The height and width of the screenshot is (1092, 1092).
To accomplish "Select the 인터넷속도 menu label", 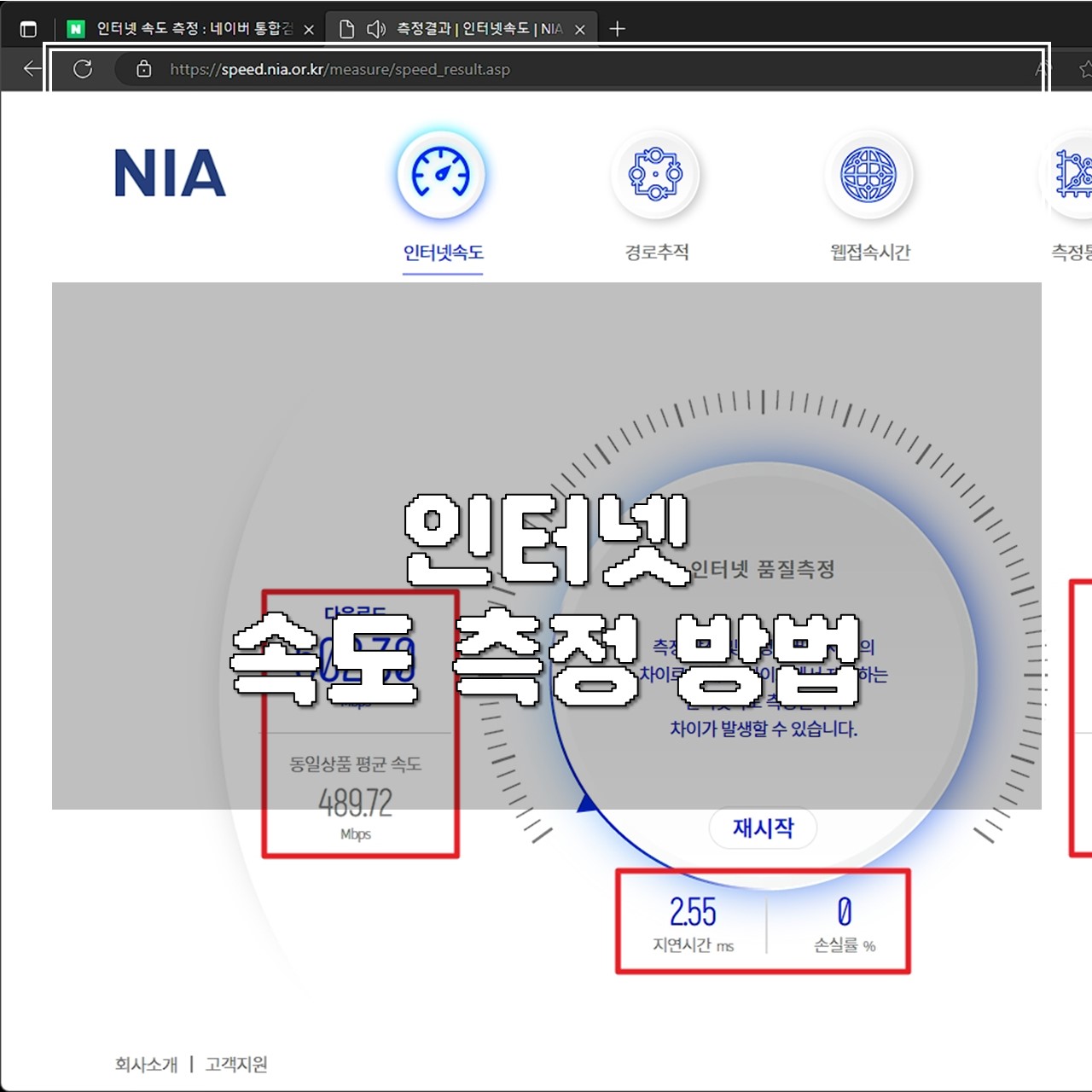I will pyautogui.click(x=444, y=253).
